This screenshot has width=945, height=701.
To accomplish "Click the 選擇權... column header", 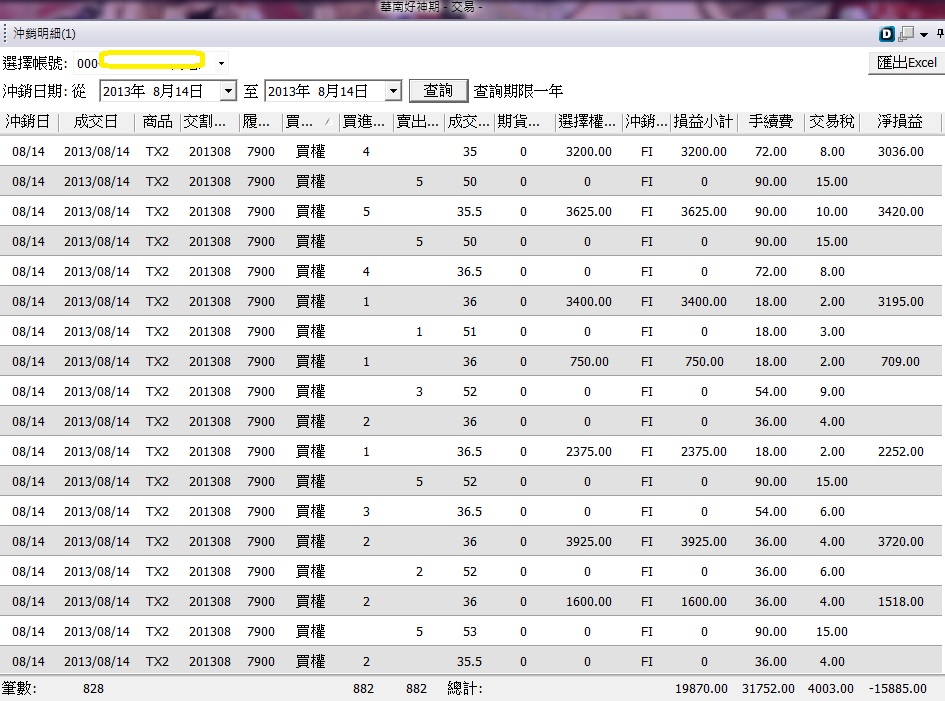I will coord(588,122).
